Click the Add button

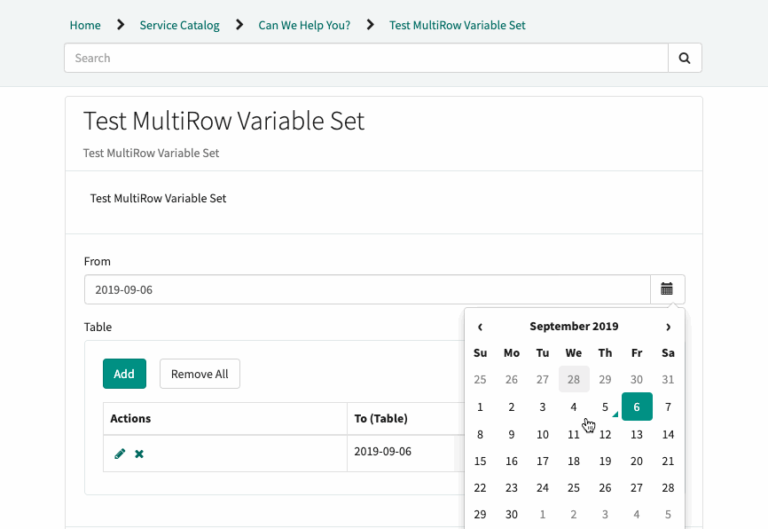click(x=124, y=374)
